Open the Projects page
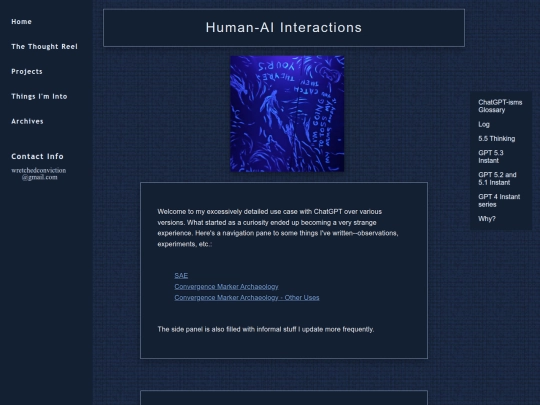 (27, 72)
